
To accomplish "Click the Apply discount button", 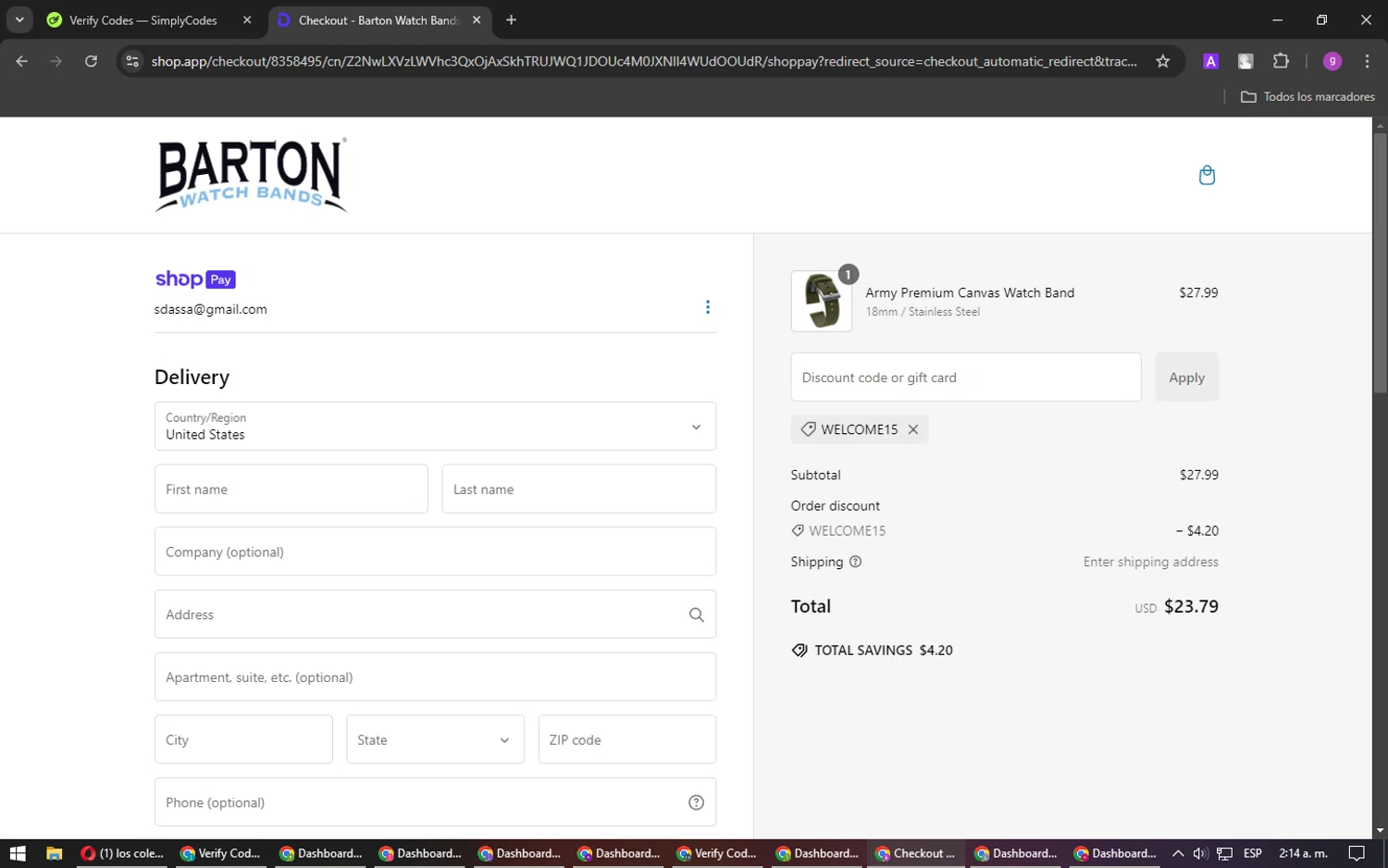I will (x=1186, y=377).
